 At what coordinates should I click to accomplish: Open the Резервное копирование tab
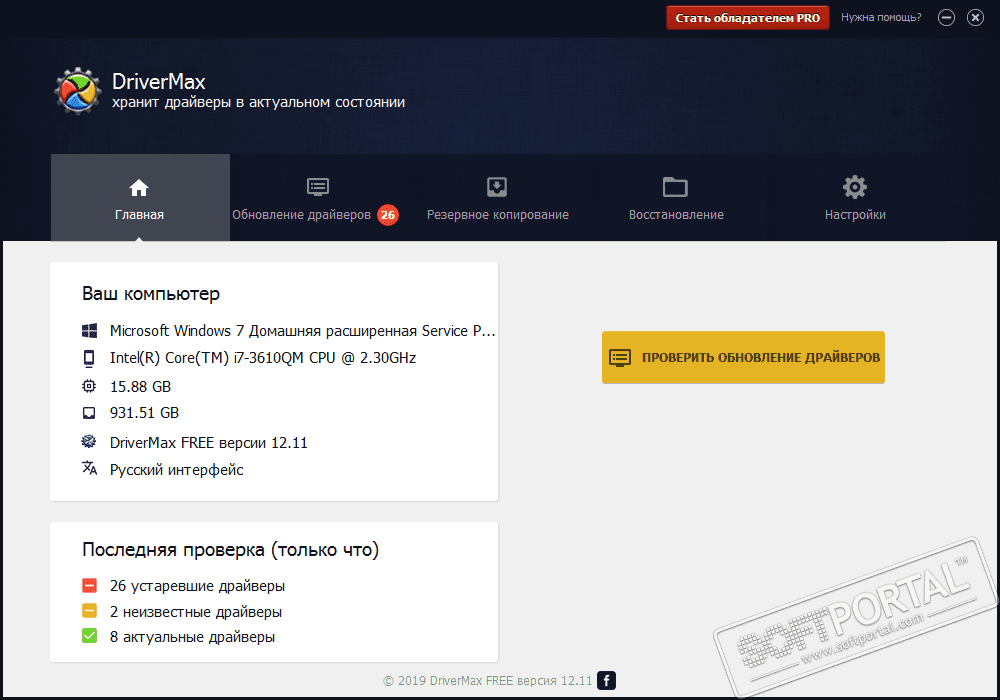coord(497,197)
